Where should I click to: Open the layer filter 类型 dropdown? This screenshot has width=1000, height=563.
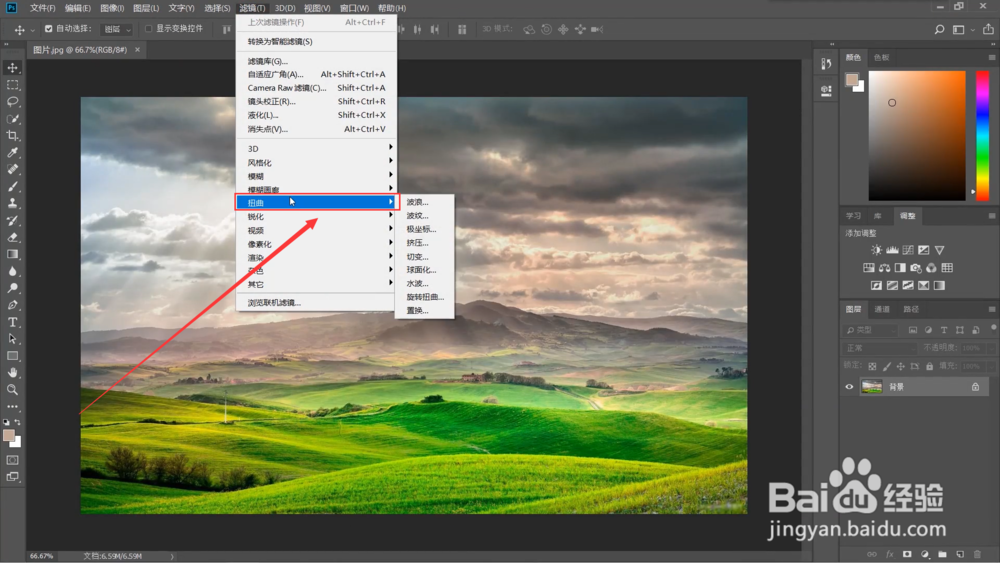click(x=871, y=330)
